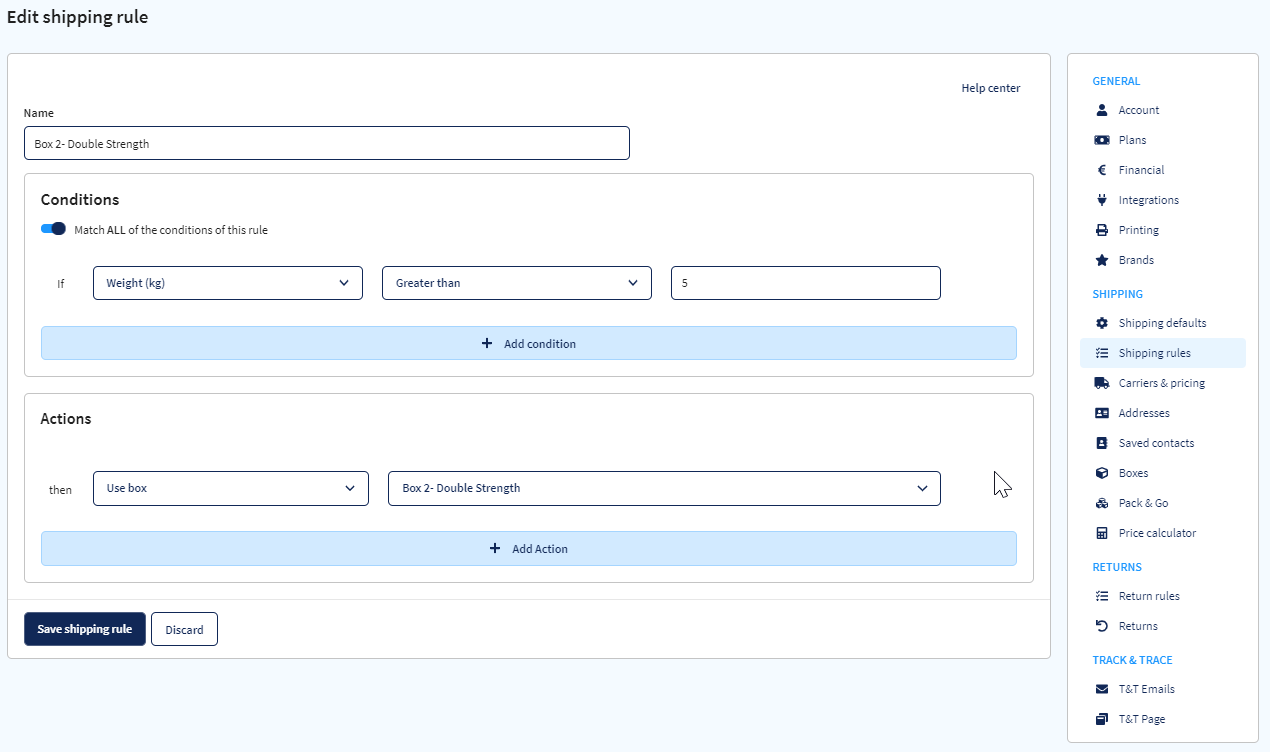This screenshot has height=752, width=1270.
Task: Click the Saved contacts book icon
Action: (x=1102, y=443)
